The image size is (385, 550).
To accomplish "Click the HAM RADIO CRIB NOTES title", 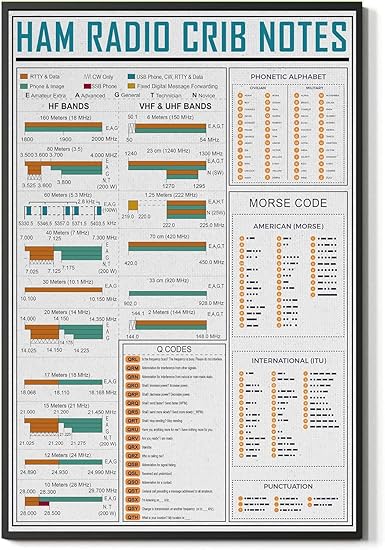I will click(x=182, y=37).
